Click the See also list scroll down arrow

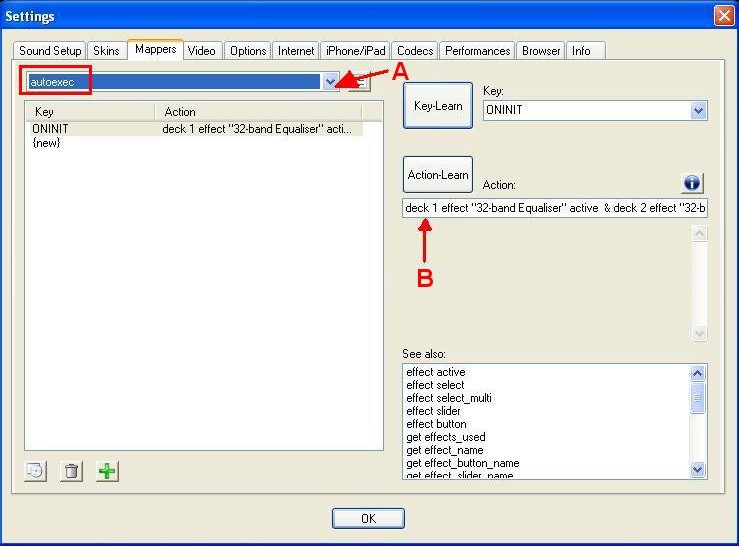pos(698,470)
